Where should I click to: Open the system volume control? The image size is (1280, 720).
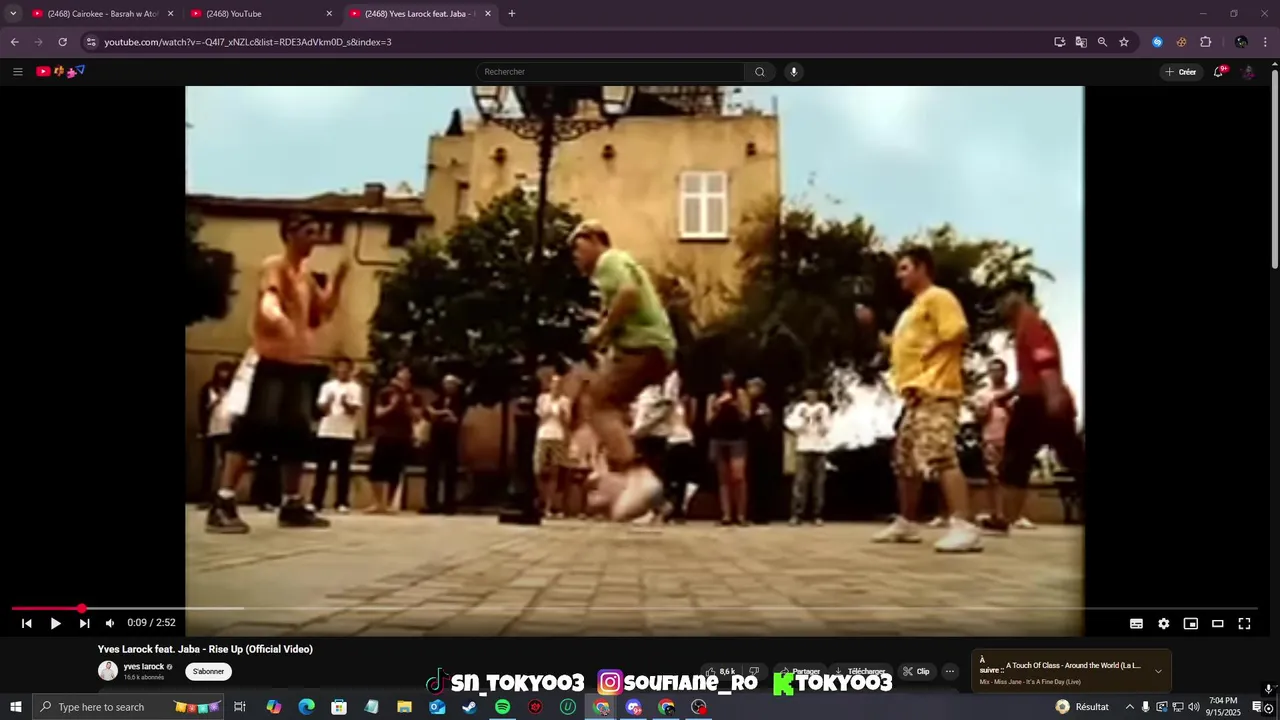1193,707
